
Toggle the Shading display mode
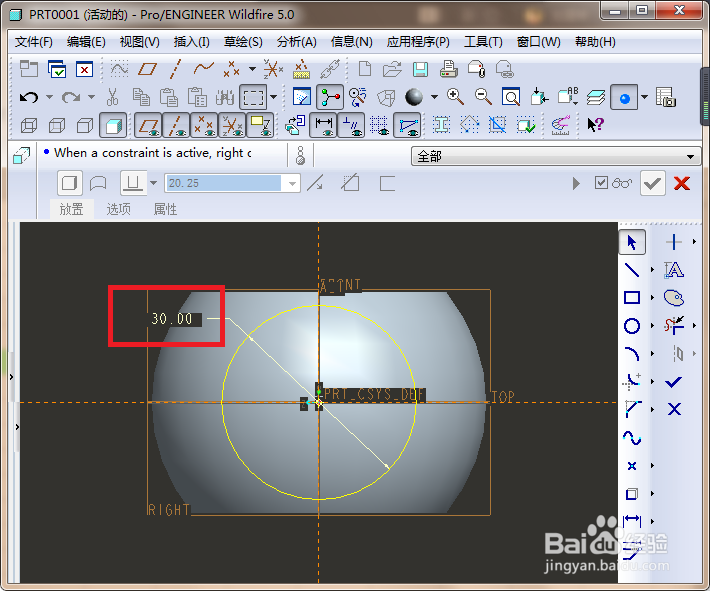pyautogui.click(x=113, y=125)
